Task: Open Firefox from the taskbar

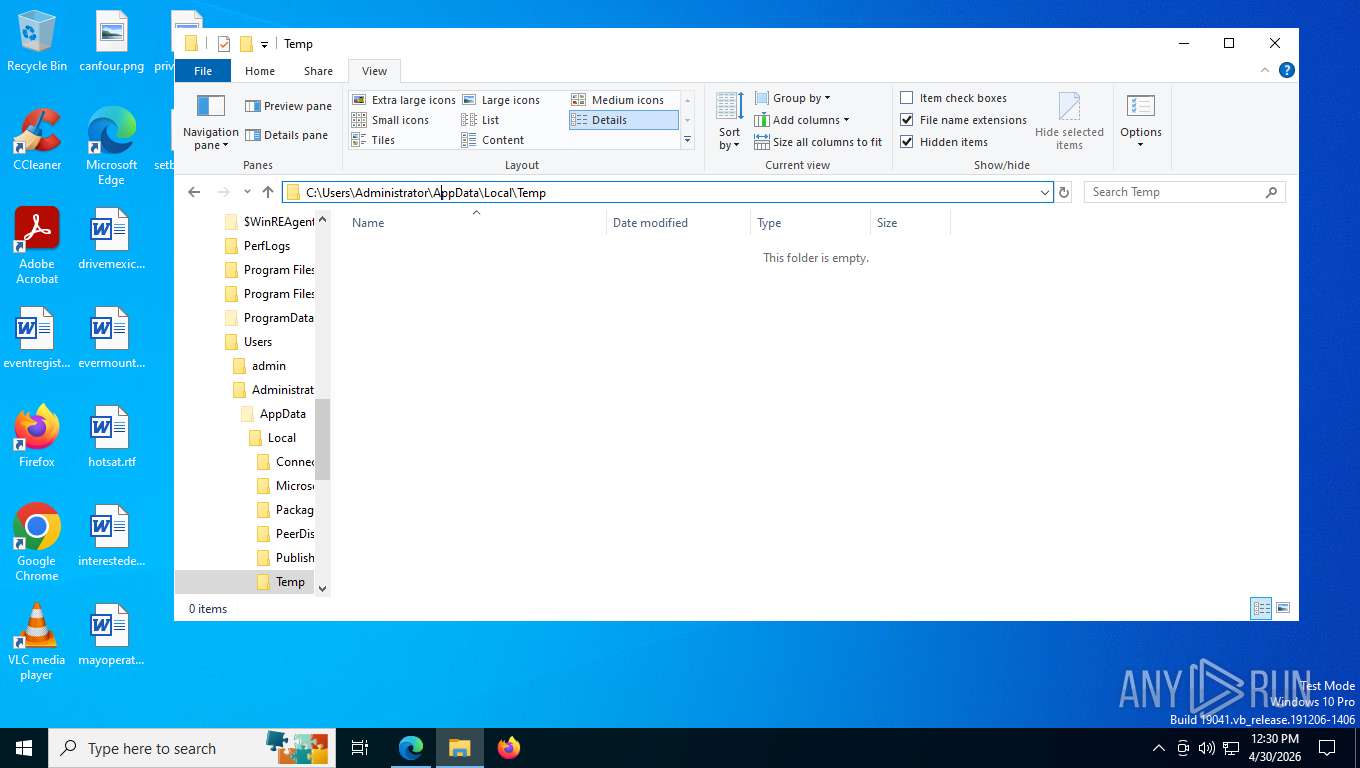Action: (x=509, y=748)
